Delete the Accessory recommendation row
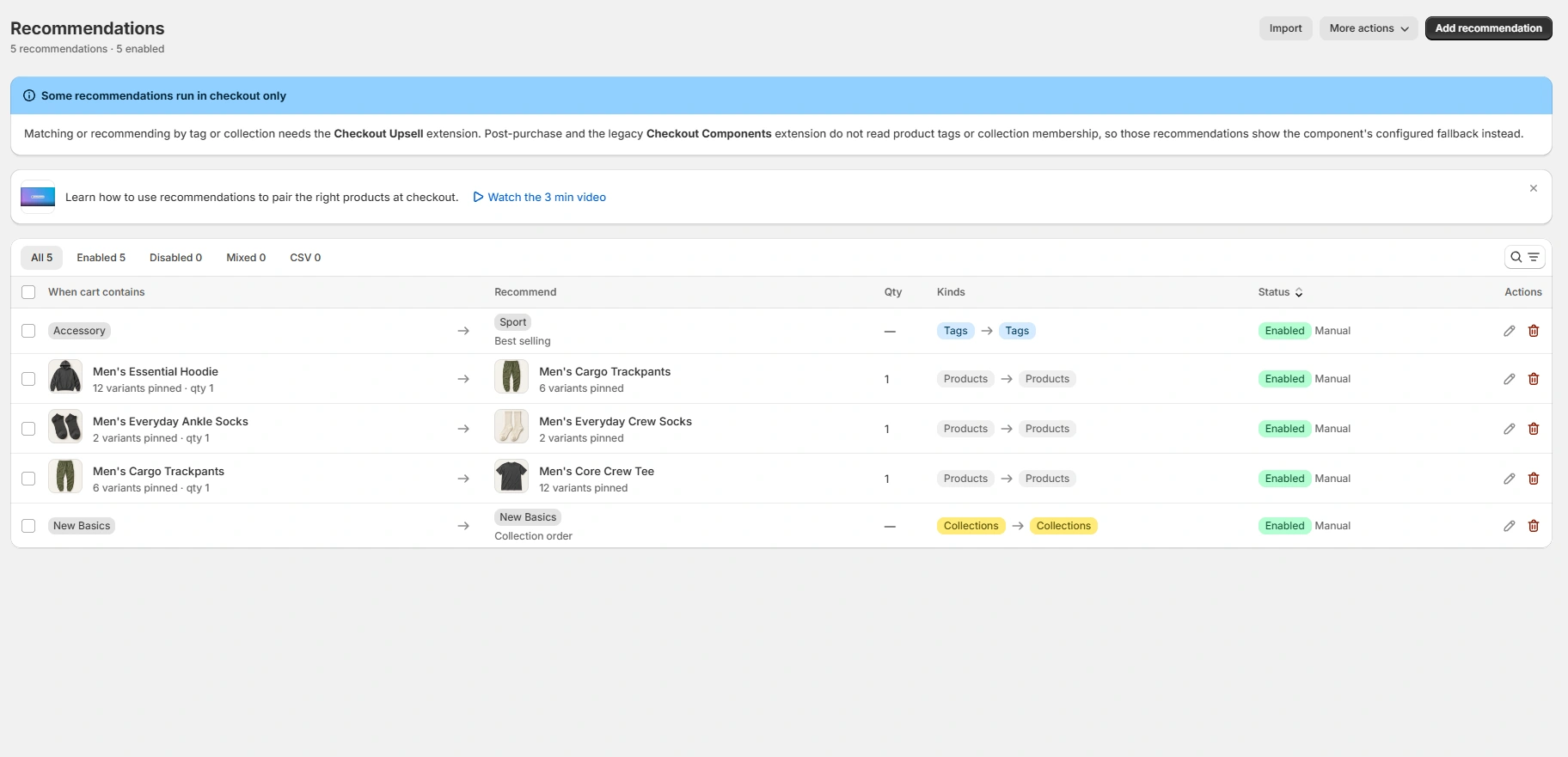This screenshot has width=1568, height=757. click(x=1534, y=331)
